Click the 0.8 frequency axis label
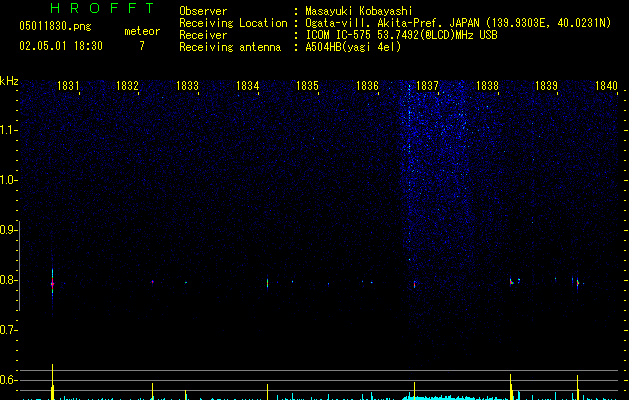The width and height of the screenshot is (629, 400). [x=8, y=280]
